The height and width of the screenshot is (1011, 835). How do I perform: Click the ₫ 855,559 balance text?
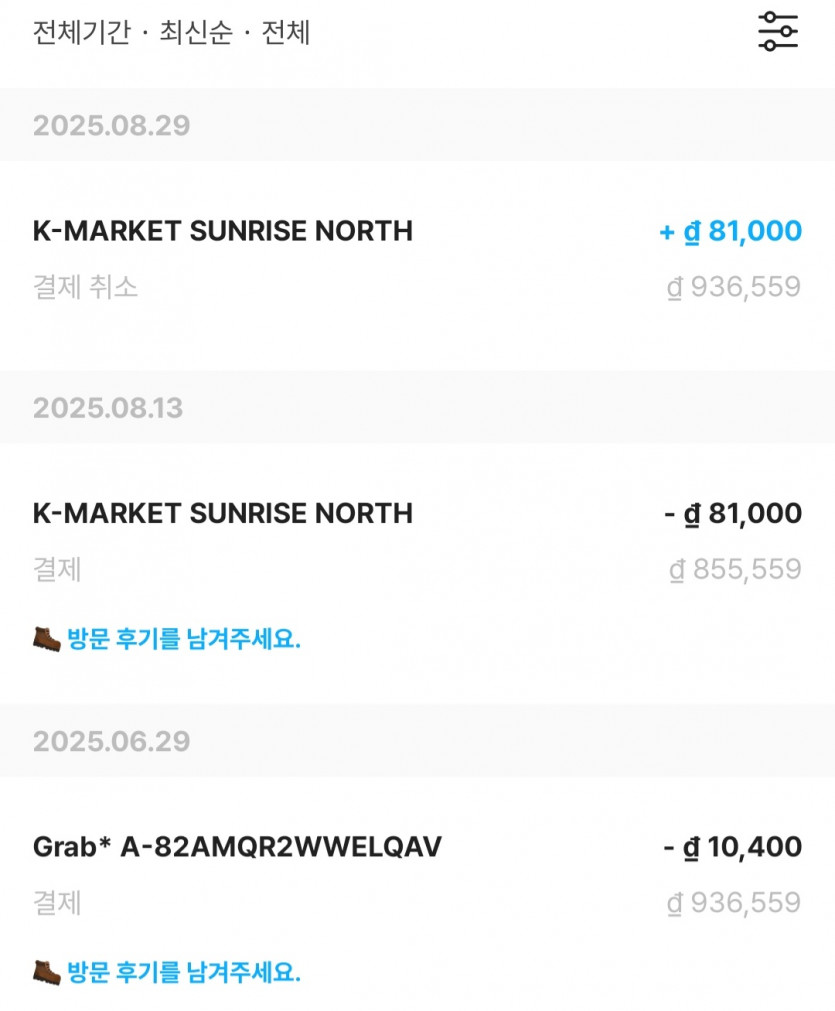pos(734,570)
